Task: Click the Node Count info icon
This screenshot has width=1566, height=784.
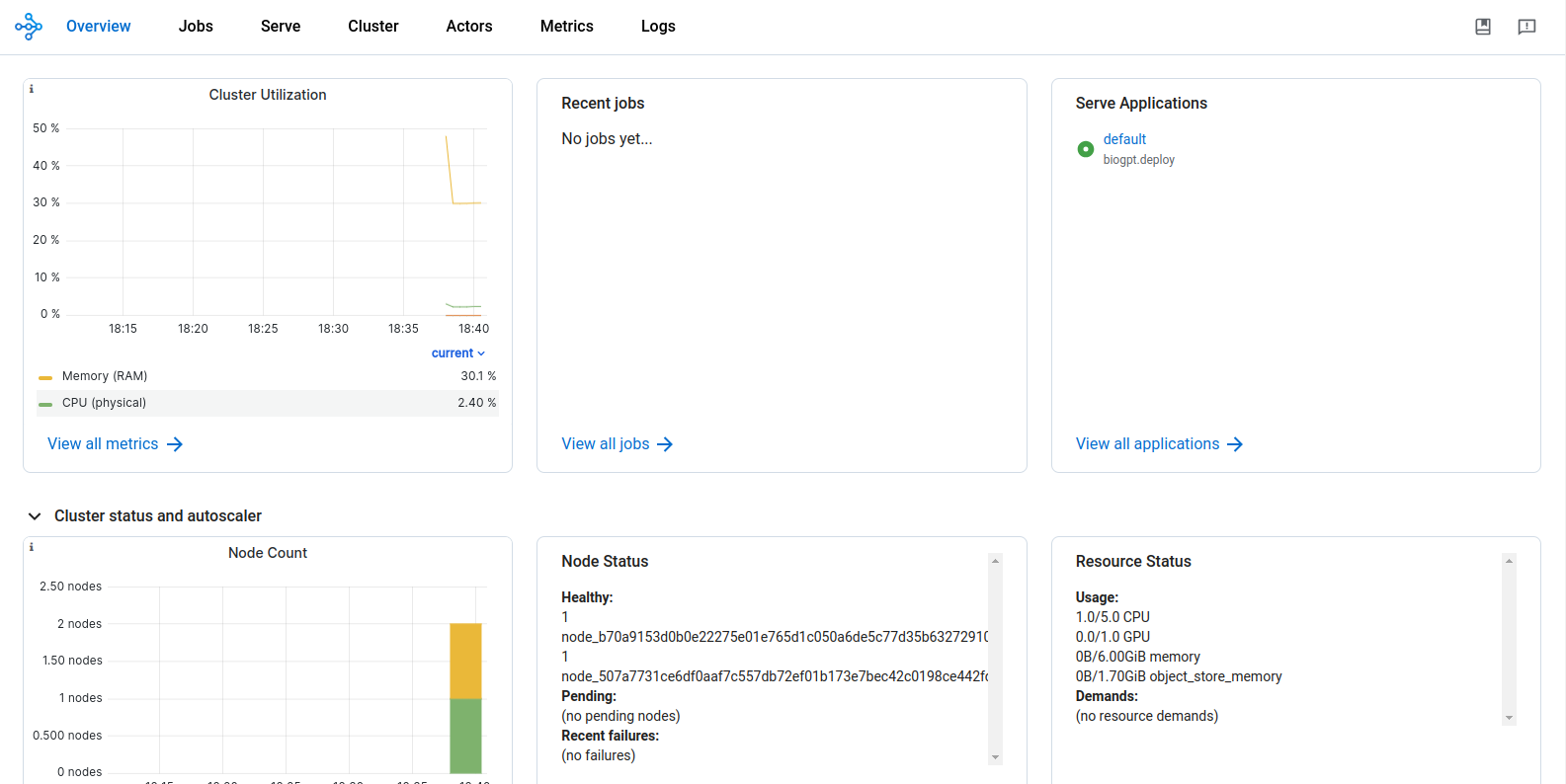Action: point(32,547)
